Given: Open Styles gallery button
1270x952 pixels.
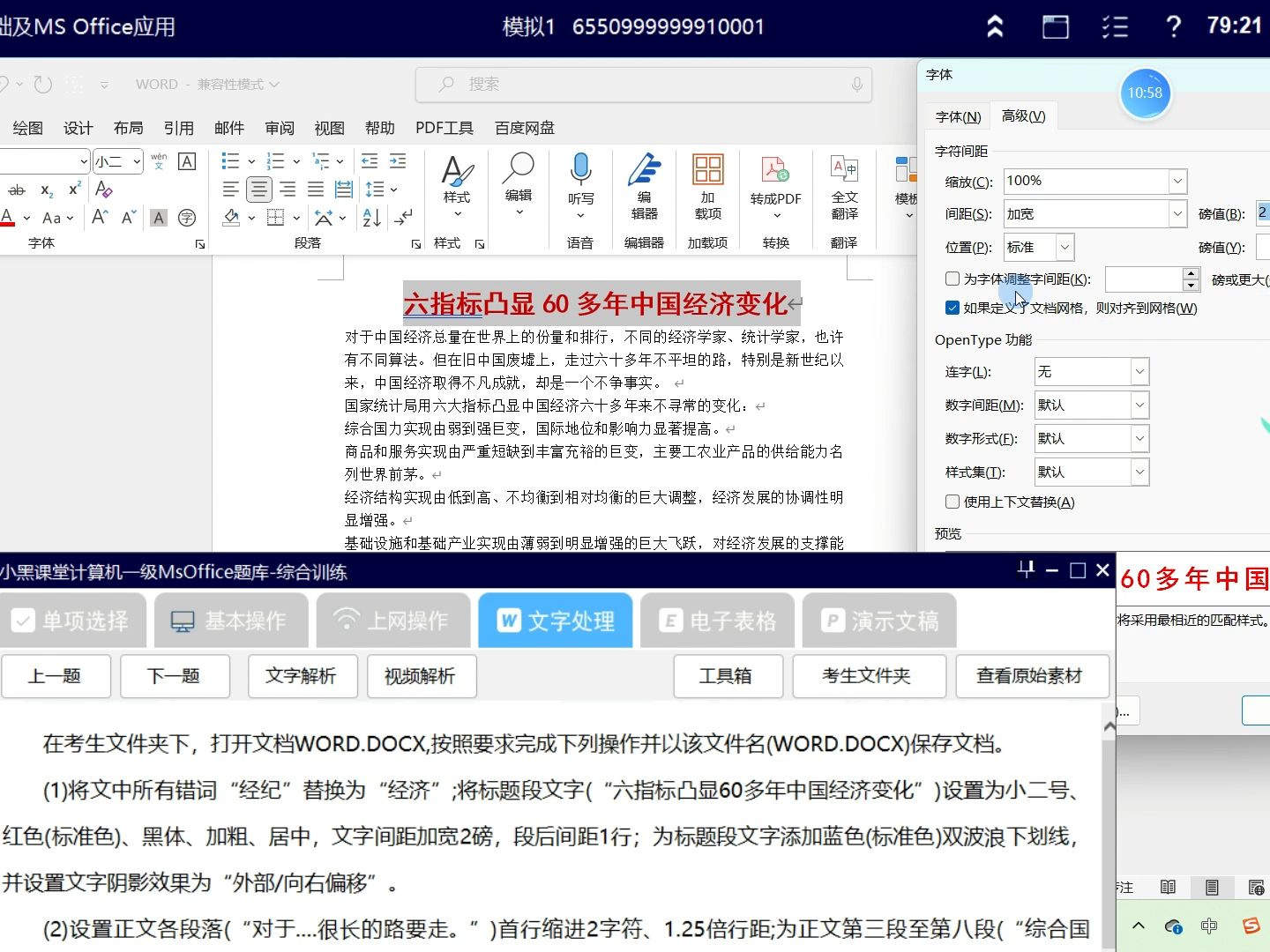Looking at the screenshot, I should (457, 187).
